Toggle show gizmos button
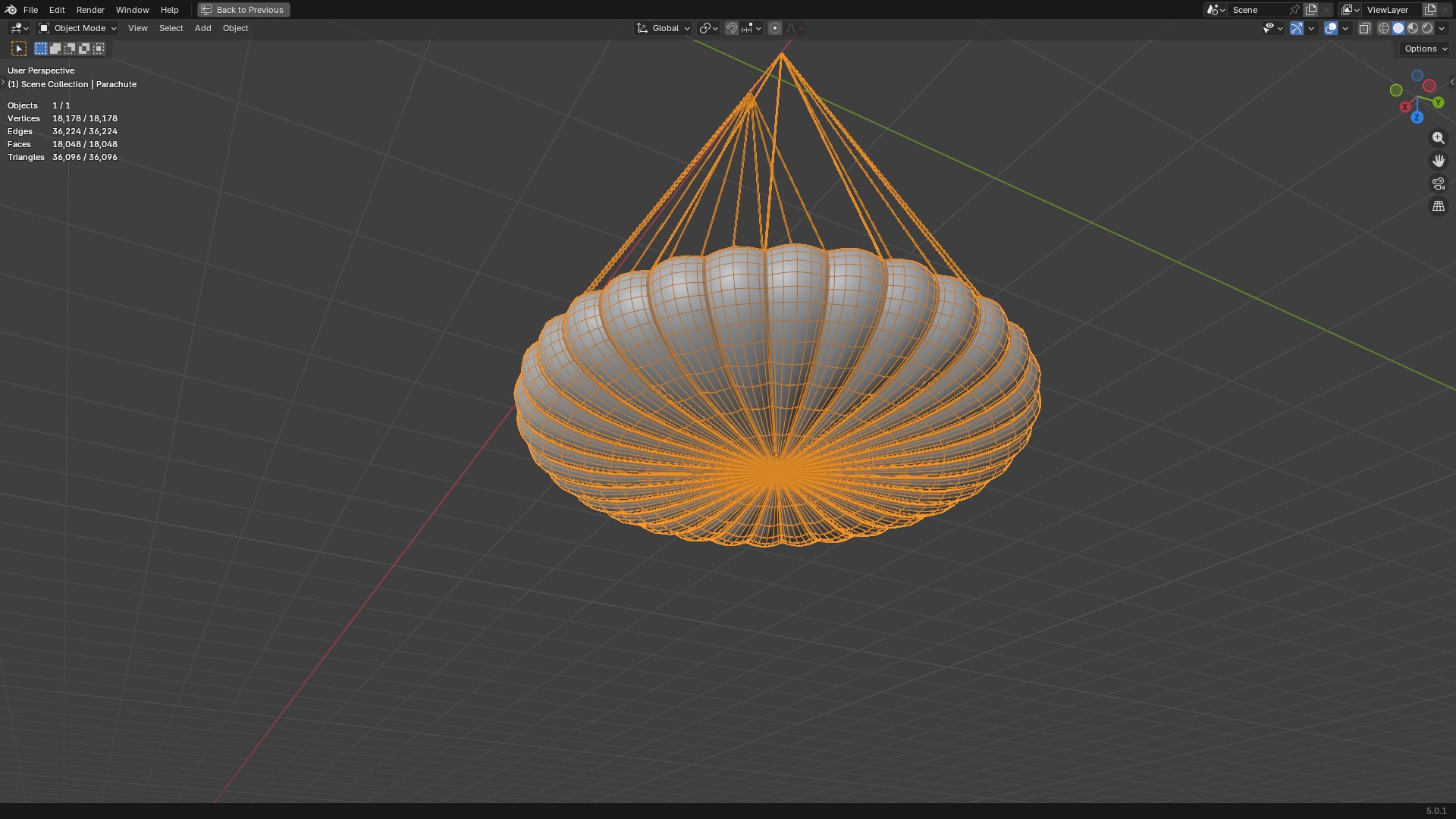The height and width of the screenshot is (819, 1456). click(1297, 28)
